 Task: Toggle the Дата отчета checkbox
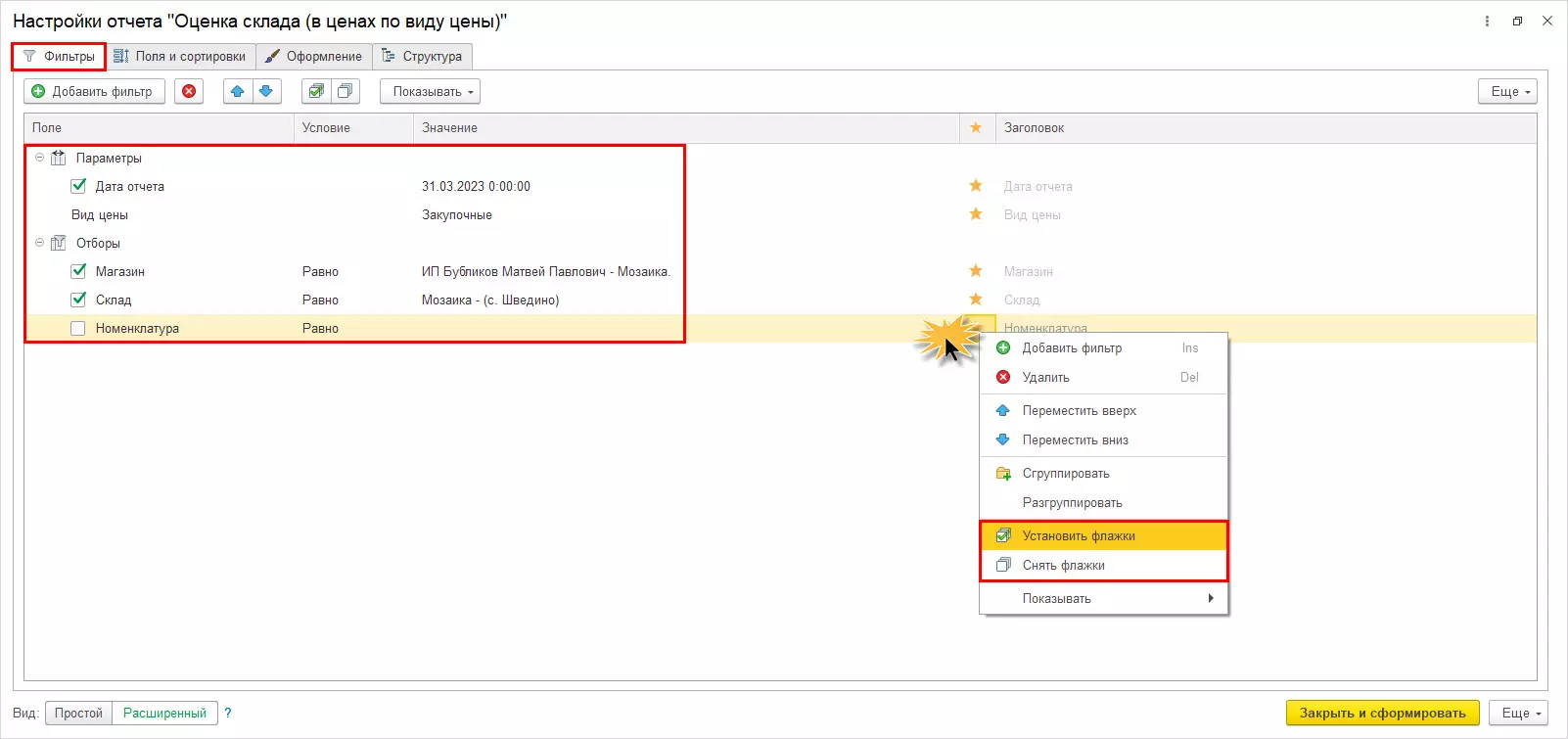tap(78, 186)
